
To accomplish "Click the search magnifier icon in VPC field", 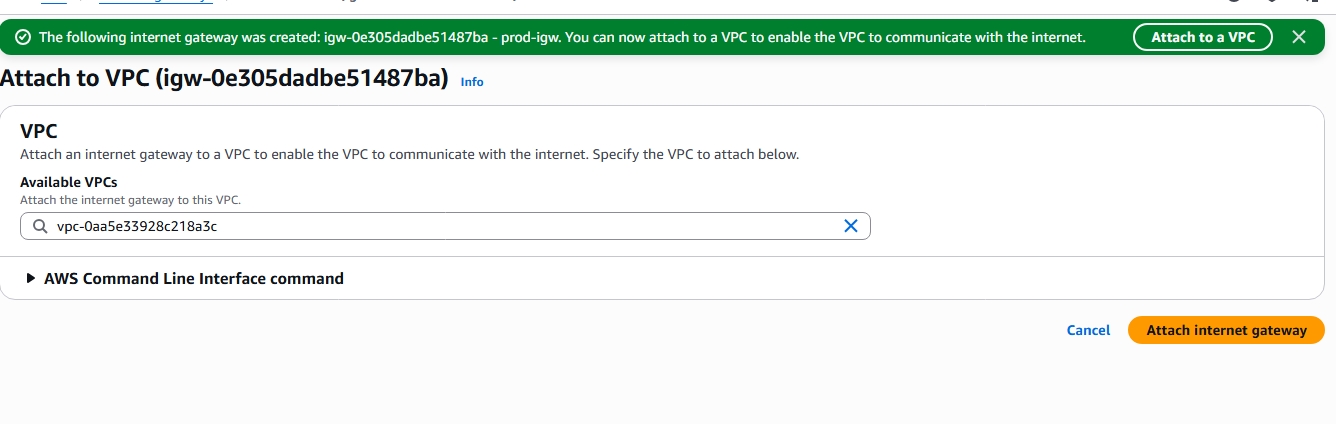I will (40, 226).
